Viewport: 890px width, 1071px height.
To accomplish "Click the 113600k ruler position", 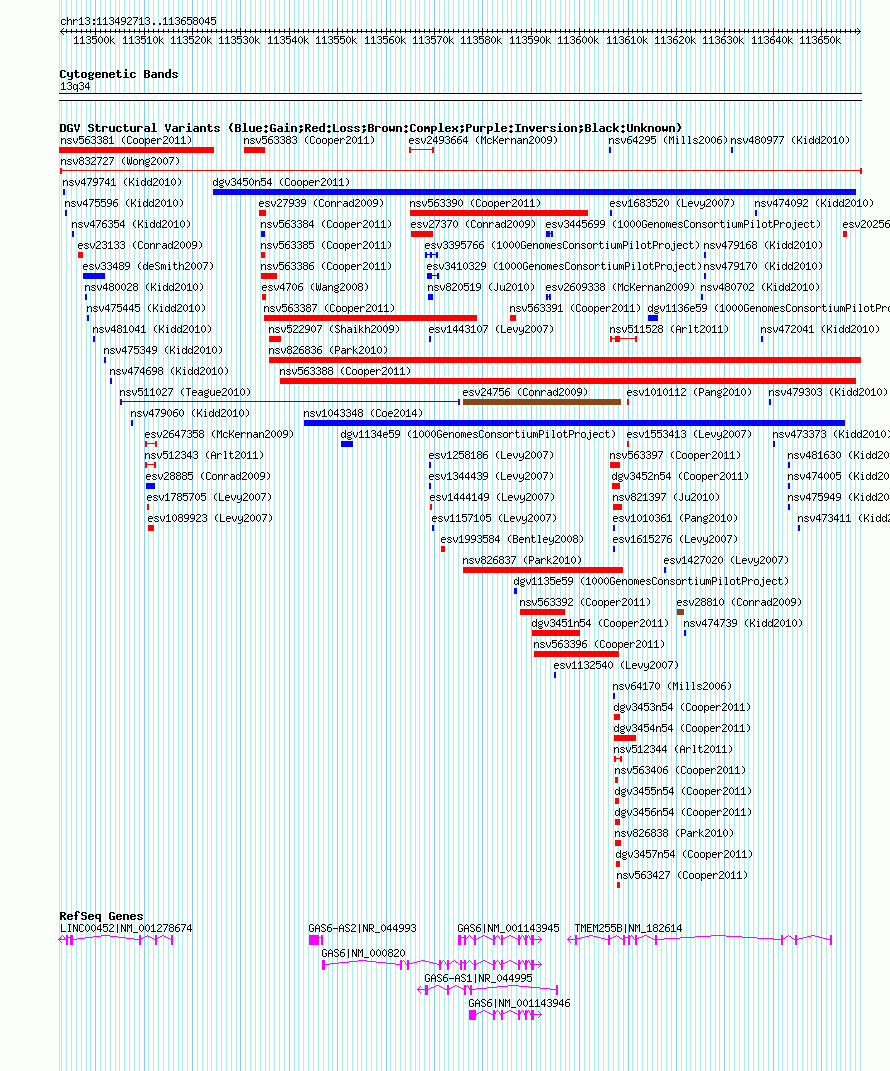I will pos(578,40).
